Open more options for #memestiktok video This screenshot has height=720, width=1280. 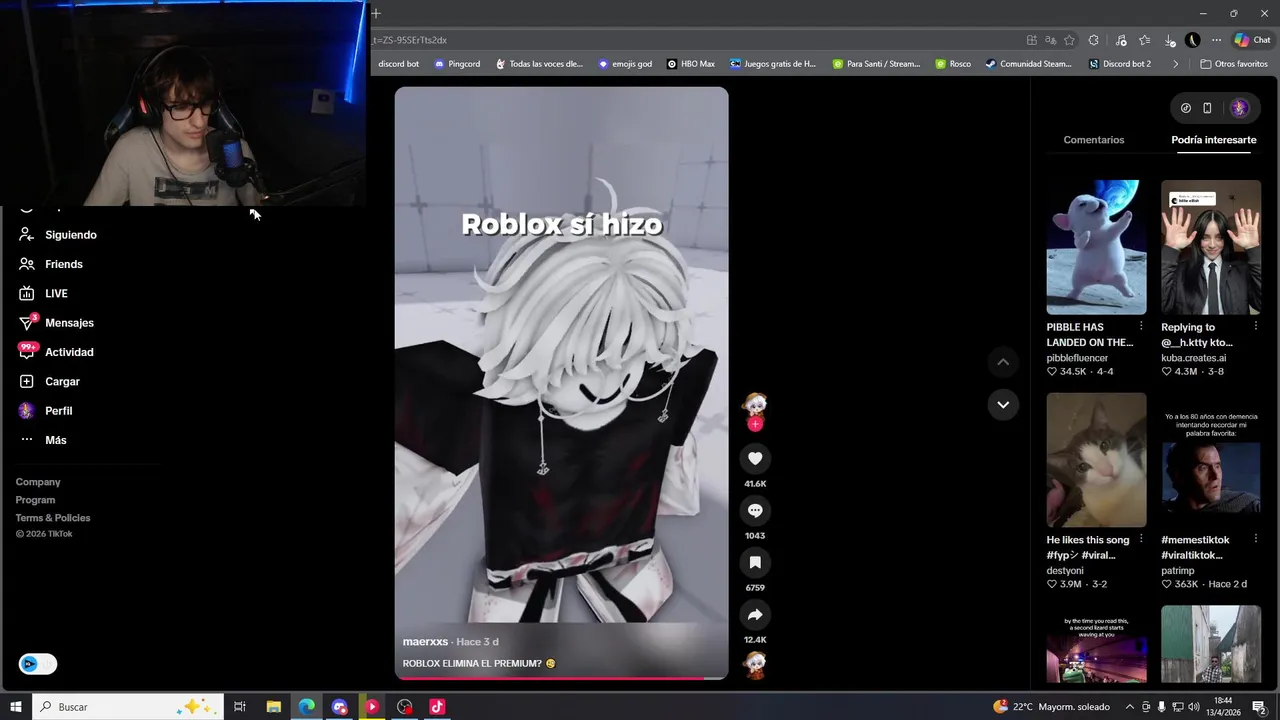[1256, 539]
